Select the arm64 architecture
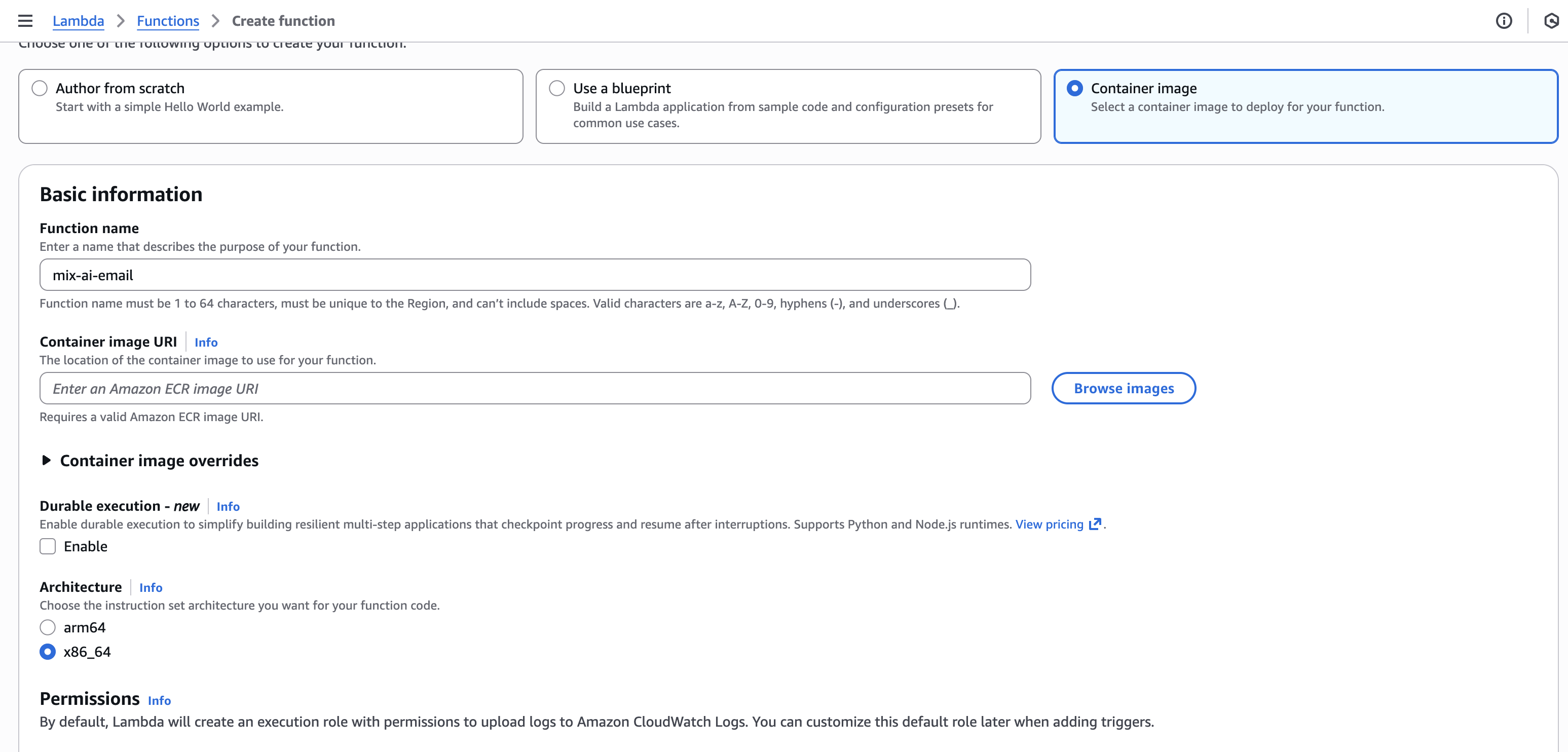Image resolution: width=1568 pixels, height=752 pixels. tap(48, 627)
